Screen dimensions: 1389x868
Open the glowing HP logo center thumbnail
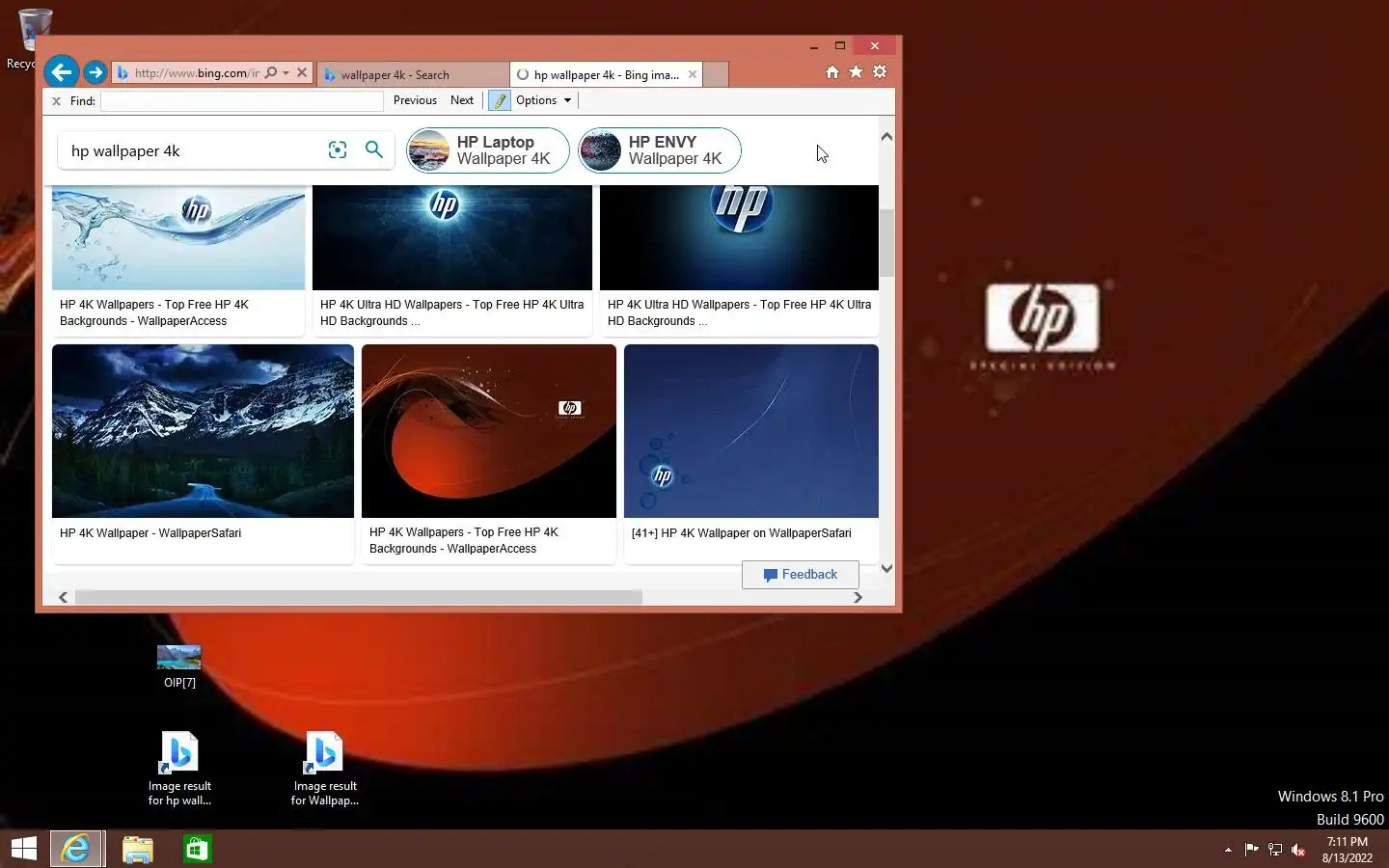coord(452,237)
